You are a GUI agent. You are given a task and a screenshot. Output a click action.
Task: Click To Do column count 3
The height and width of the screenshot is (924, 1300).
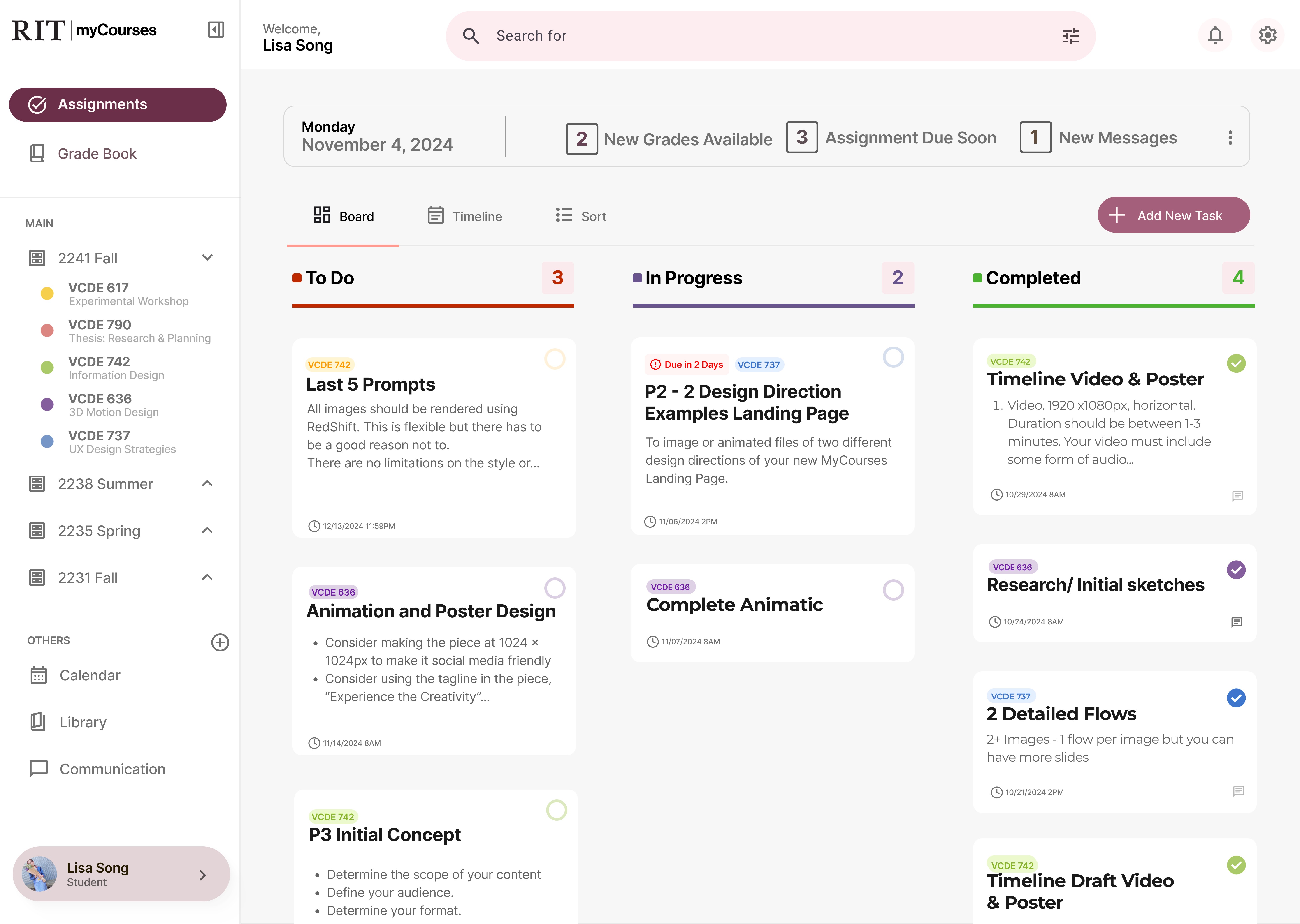pyautogui.click(x=558, y=278)
